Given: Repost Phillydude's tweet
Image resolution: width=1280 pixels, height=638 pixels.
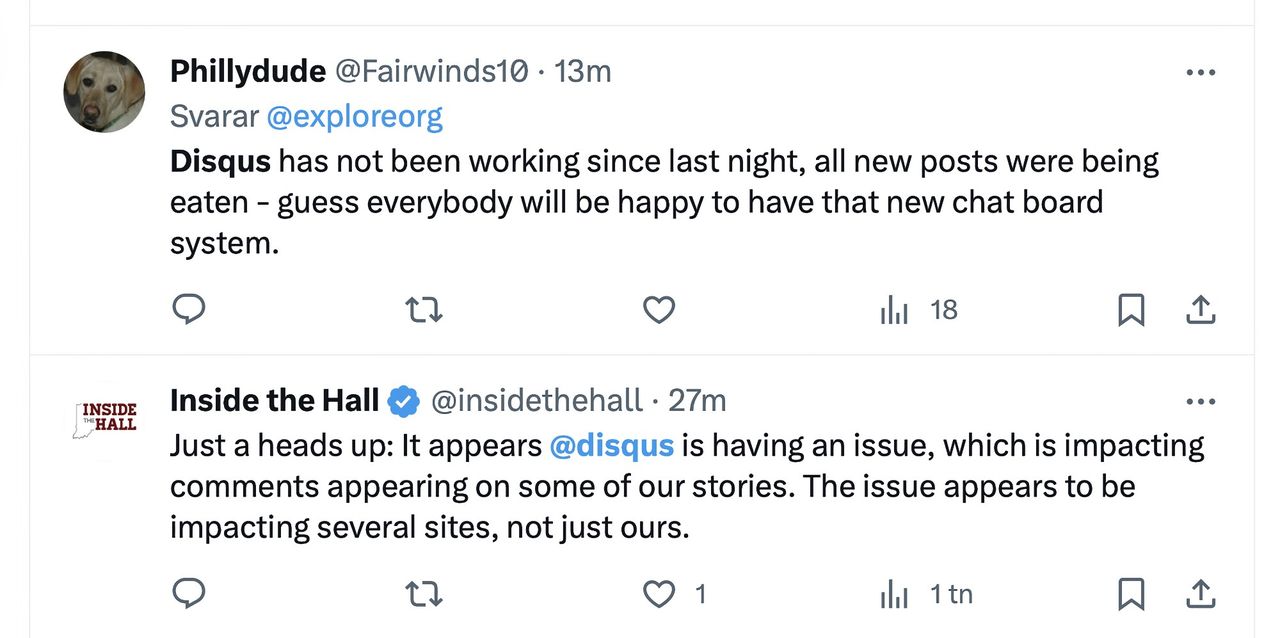Looking at the screenshot, I should click(x=424, y=310).
